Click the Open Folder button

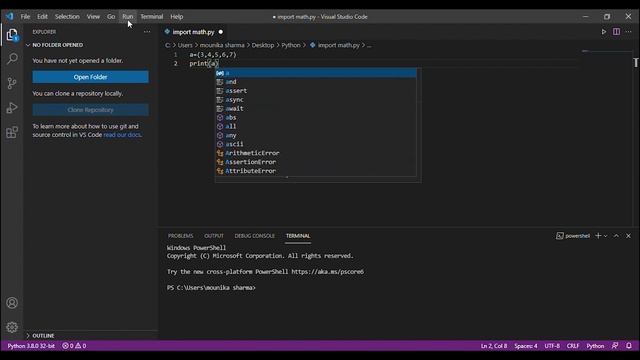click(91, 77)
